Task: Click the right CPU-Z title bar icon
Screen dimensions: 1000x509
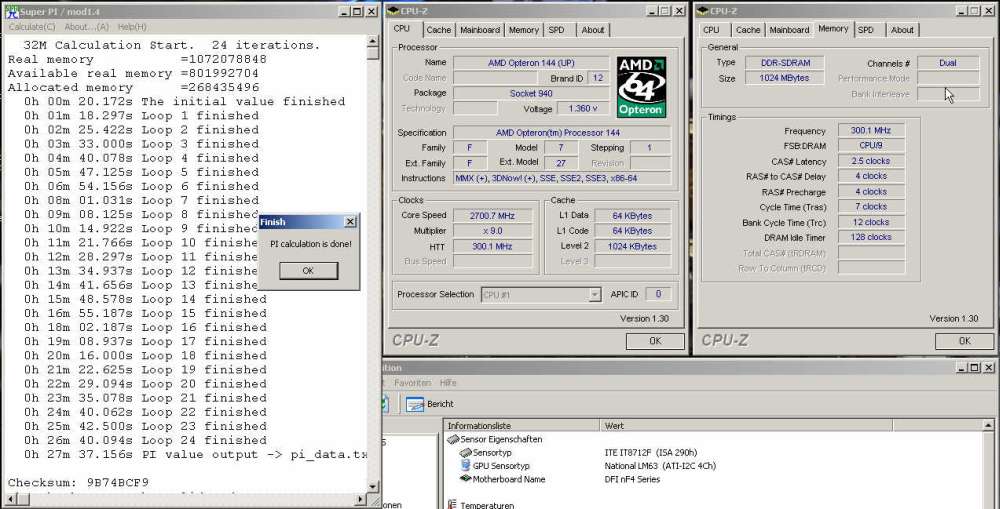Action: click(702, 11)
